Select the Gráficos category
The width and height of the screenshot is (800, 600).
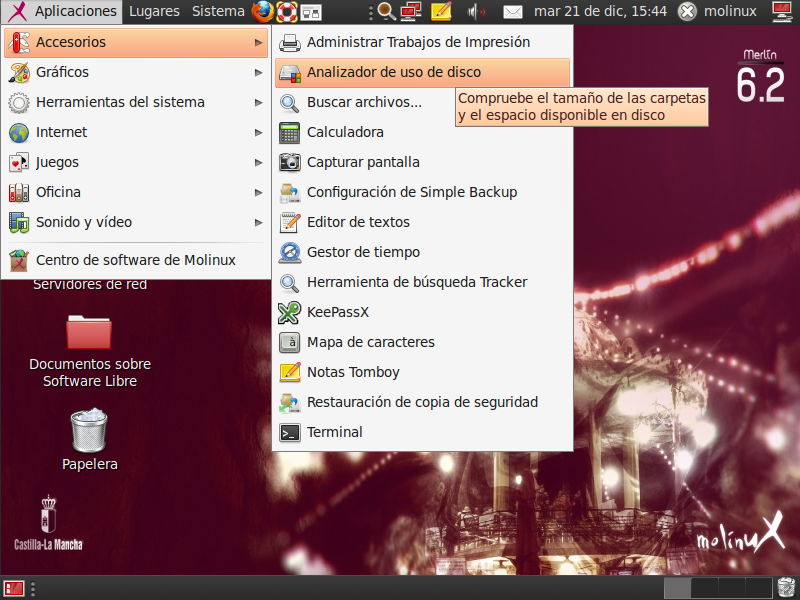pyautogui.click(x=136, y=72)
